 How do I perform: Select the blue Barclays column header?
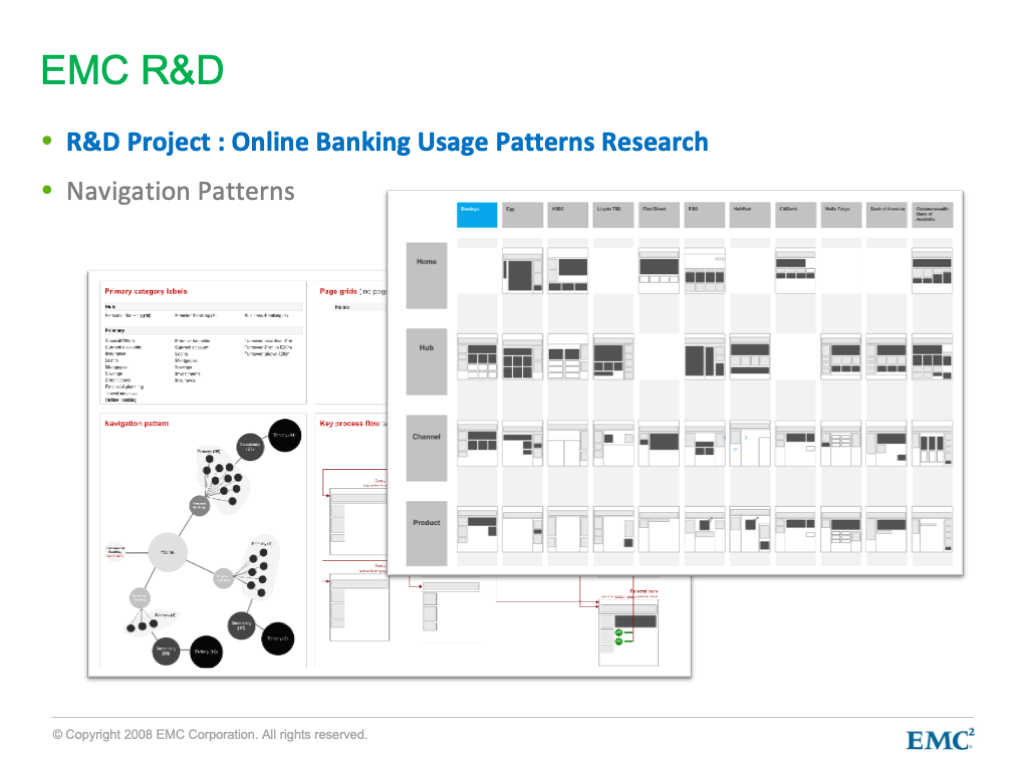(477, 215)
